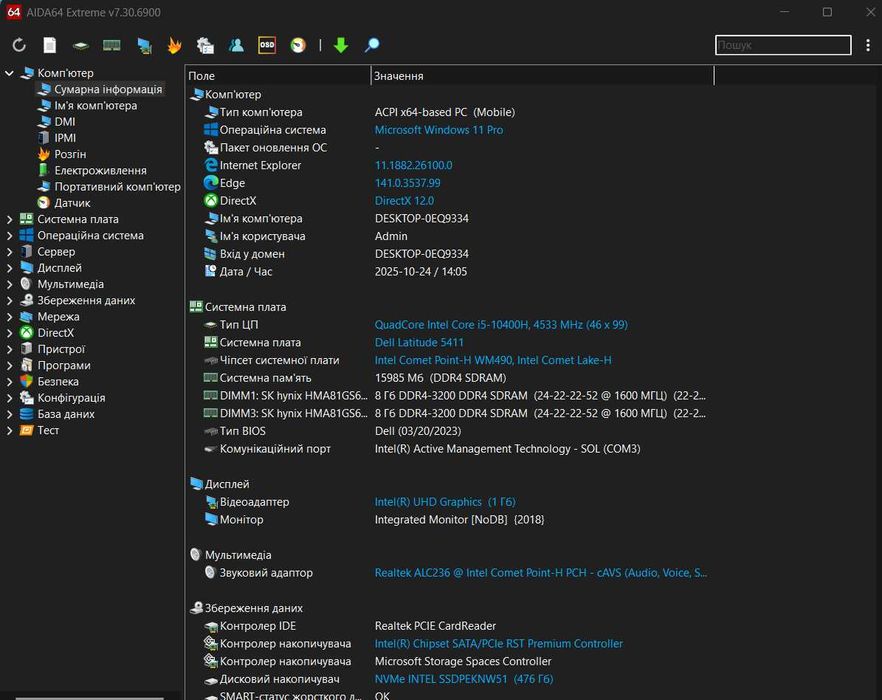Image resolution: width=882 pixels, height=700 pixels.
Task: Open the Microsoft Windows 11 Pro link
Action: (x=439, y=130)
